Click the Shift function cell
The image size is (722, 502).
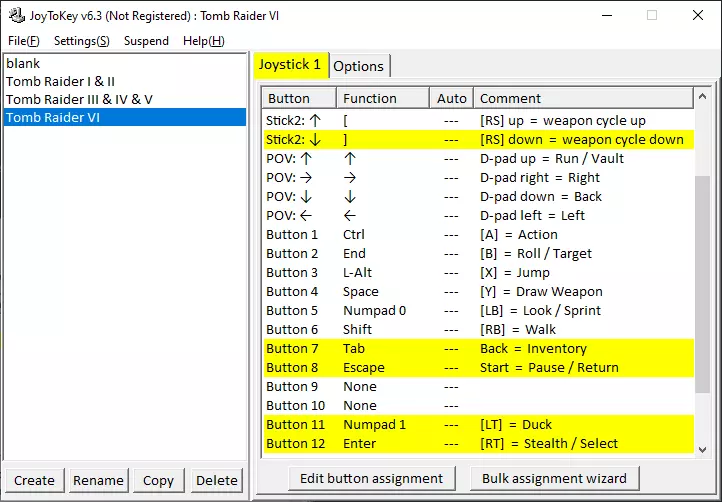357,330
